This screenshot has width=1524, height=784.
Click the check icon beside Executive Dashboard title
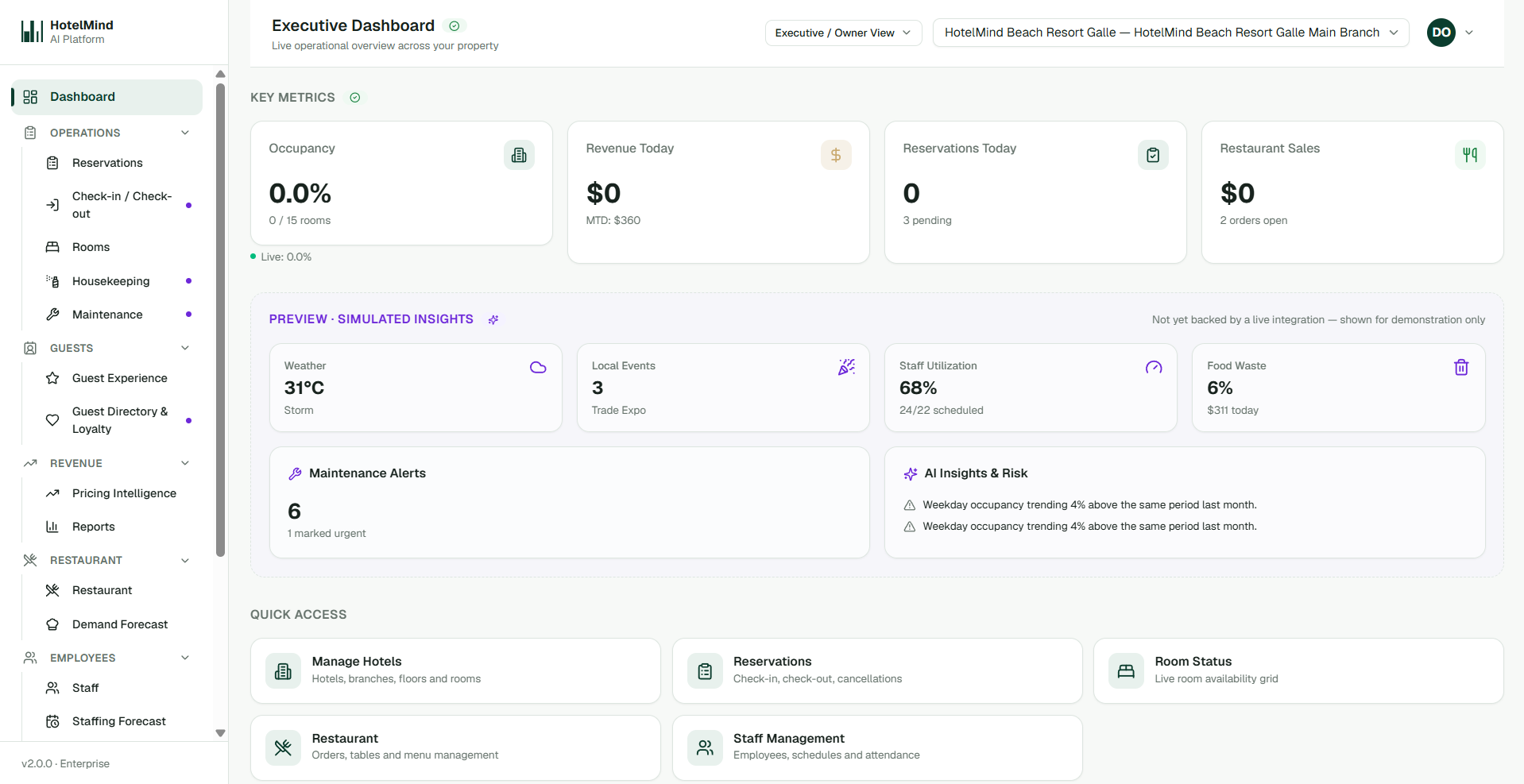click(454, 26)
